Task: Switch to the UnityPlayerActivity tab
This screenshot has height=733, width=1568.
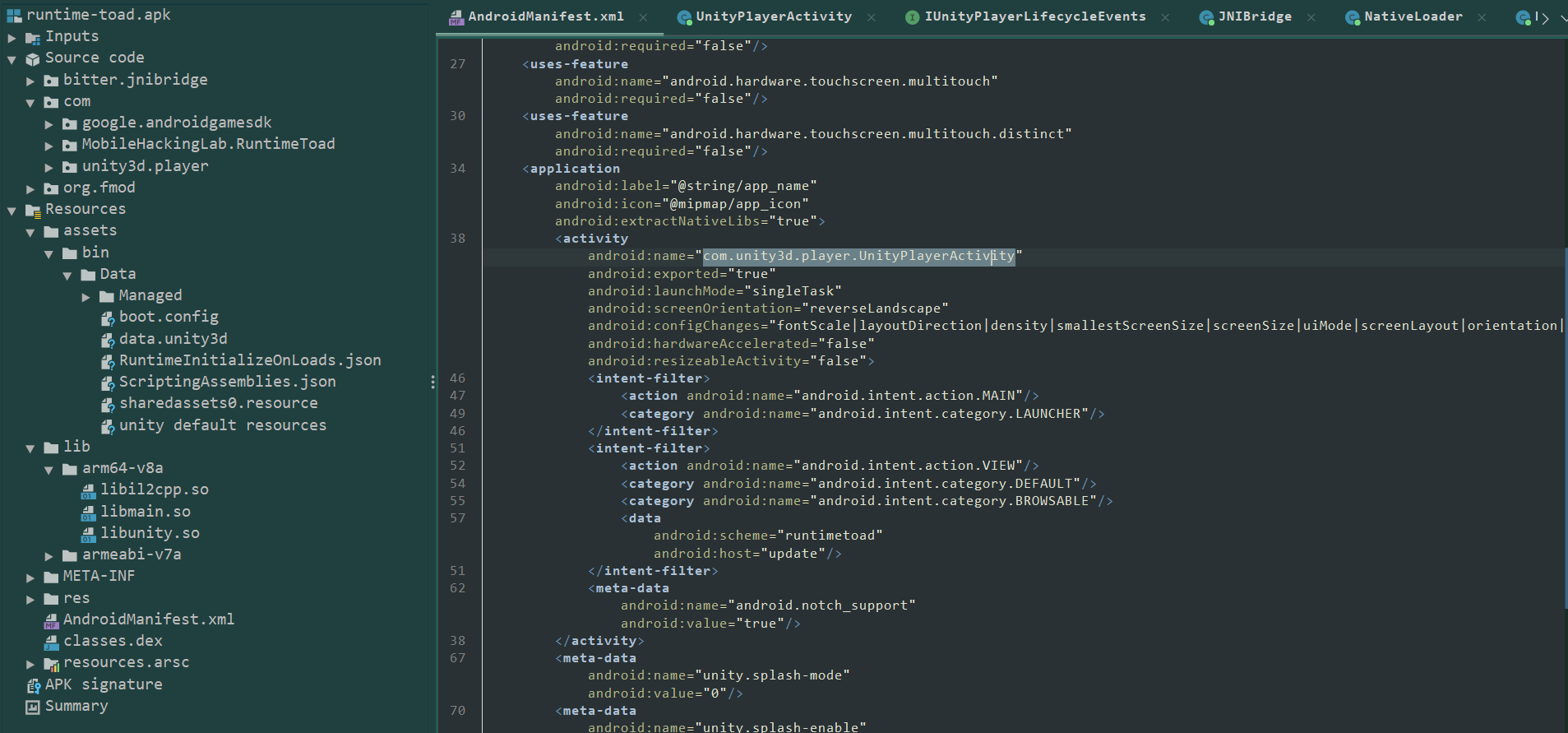Action: [x=773, y=16]
